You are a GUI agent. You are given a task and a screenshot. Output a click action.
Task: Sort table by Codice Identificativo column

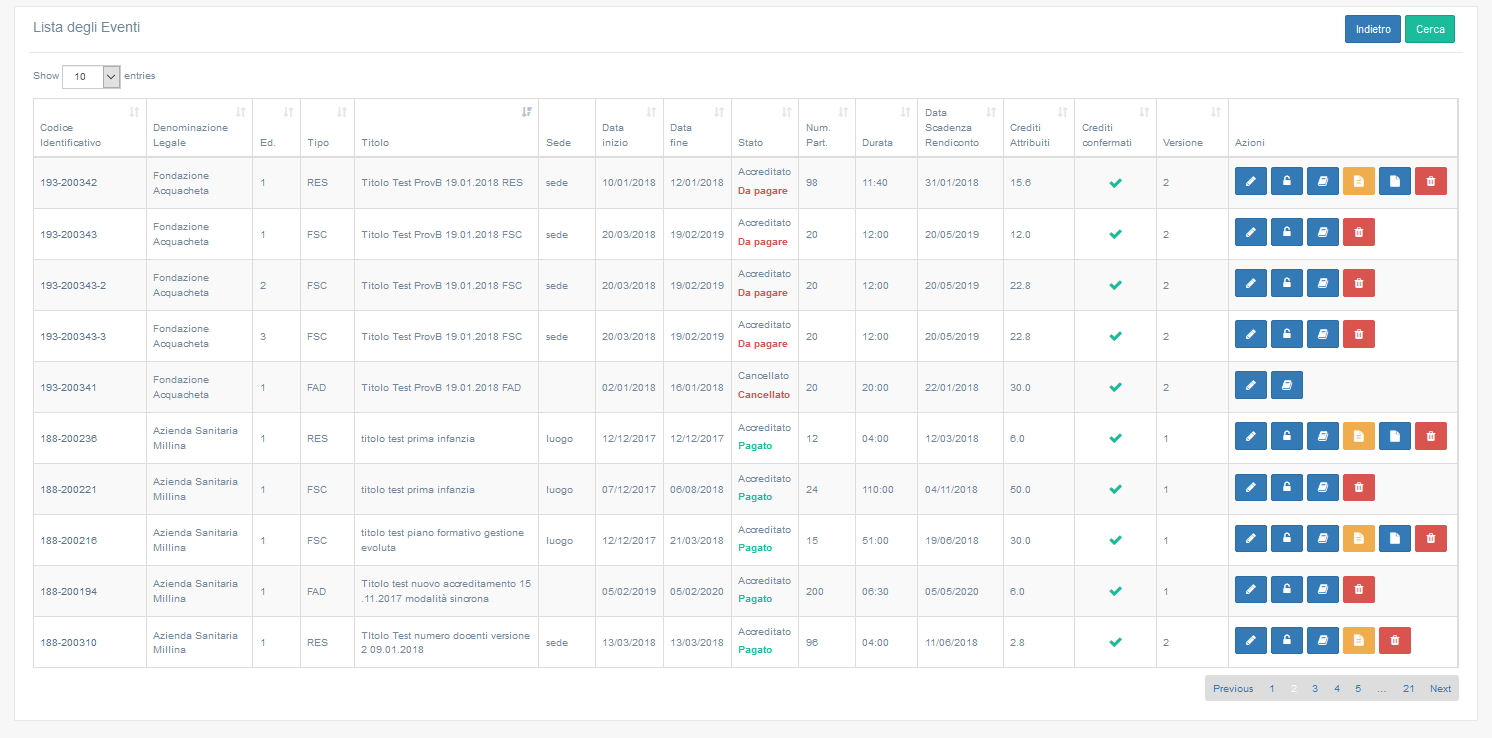click(90, 127)
